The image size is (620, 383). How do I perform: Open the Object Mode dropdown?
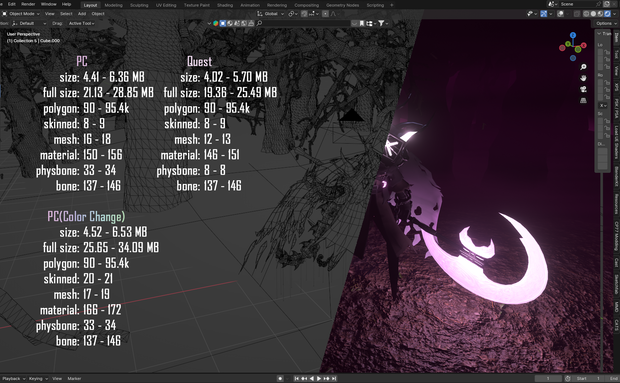(21, 13)
